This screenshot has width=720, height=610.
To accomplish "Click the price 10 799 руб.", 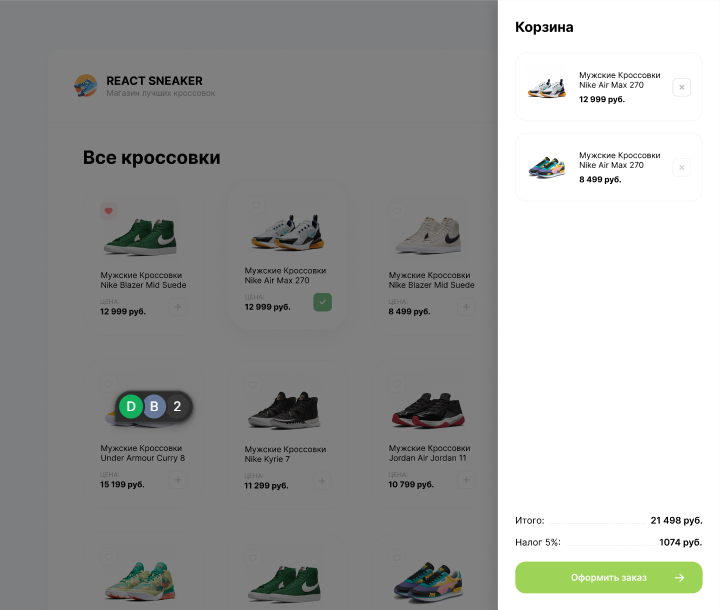I will click(411, 485).
